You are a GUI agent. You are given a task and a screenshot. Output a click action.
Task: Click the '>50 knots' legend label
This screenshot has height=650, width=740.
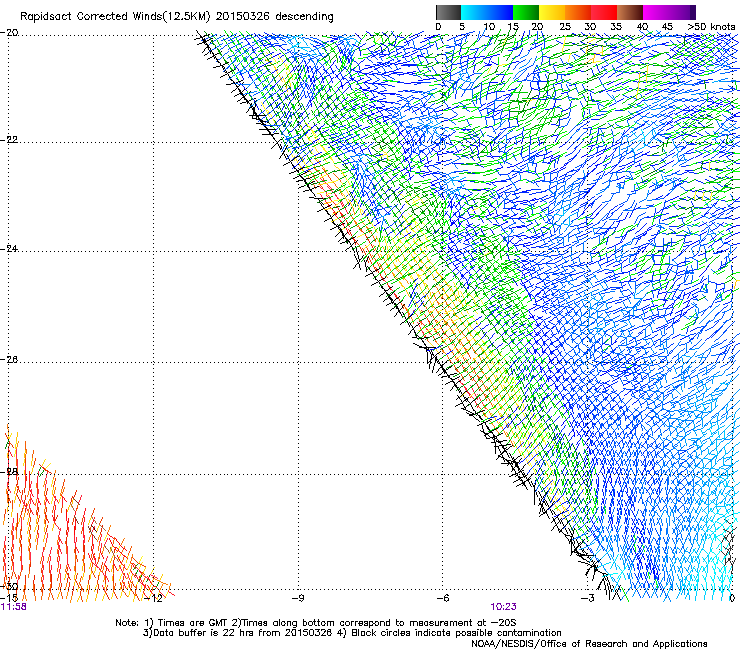coord(711,27)
